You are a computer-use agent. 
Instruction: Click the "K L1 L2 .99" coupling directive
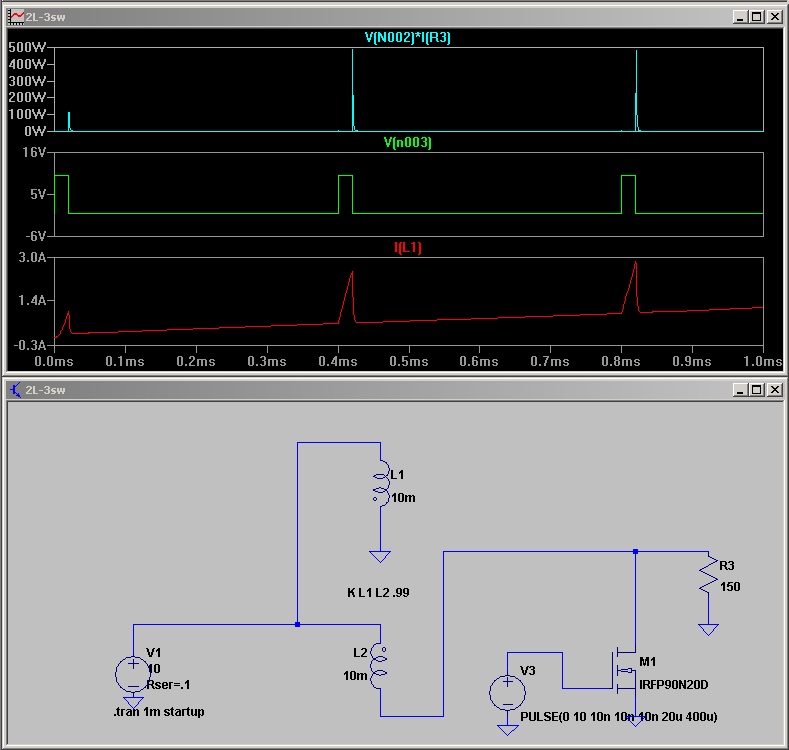[x=378, y=593]
